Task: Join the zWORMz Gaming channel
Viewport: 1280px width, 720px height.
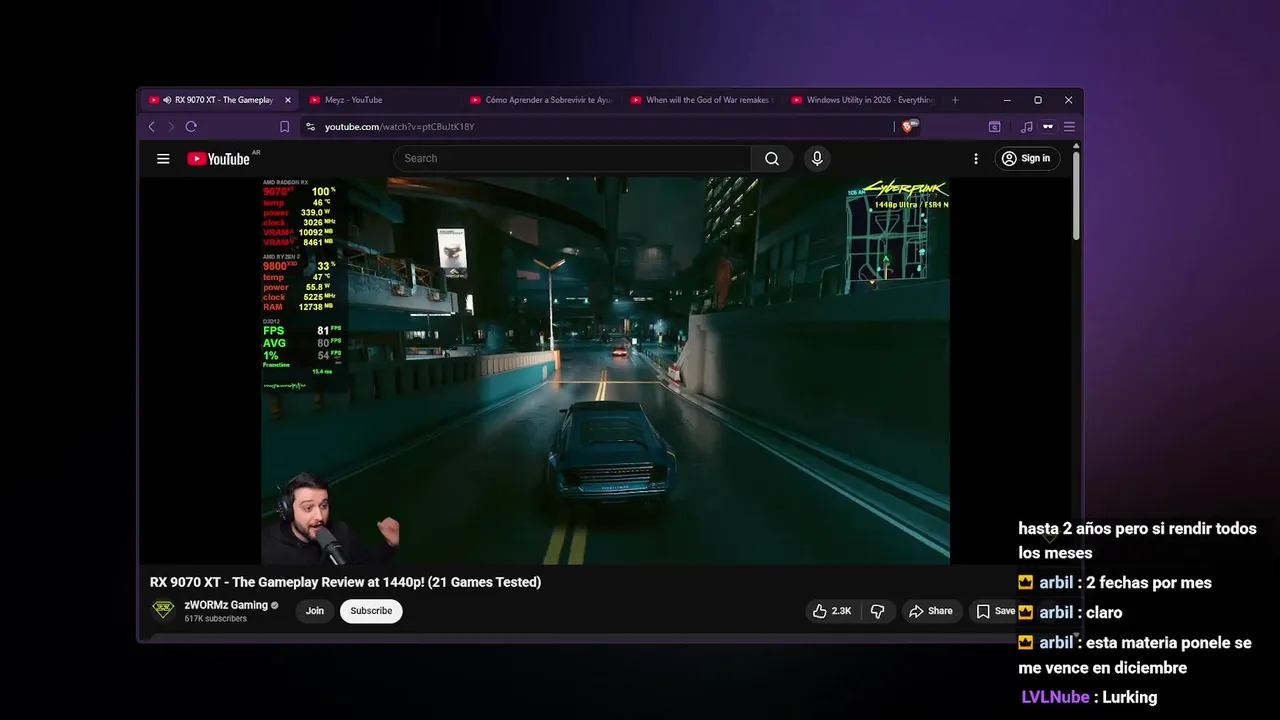Action: pyautogui.click(x=315, y=611)
